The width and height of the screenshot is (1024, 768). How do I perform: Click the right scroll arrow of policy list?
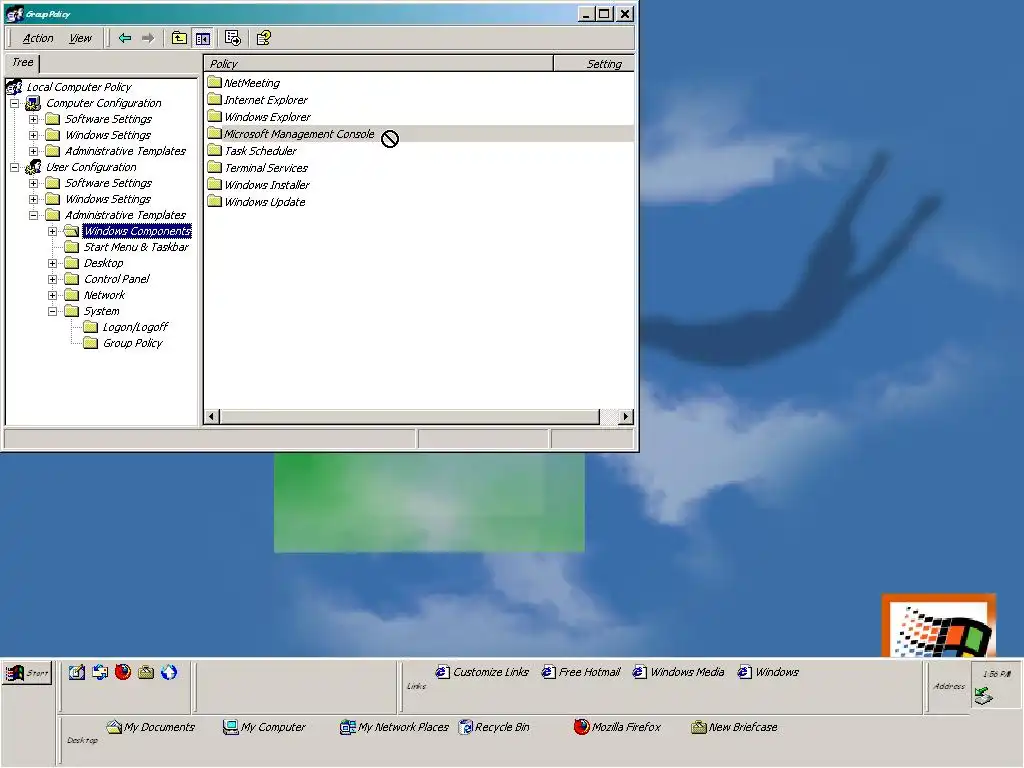(626, 417)
